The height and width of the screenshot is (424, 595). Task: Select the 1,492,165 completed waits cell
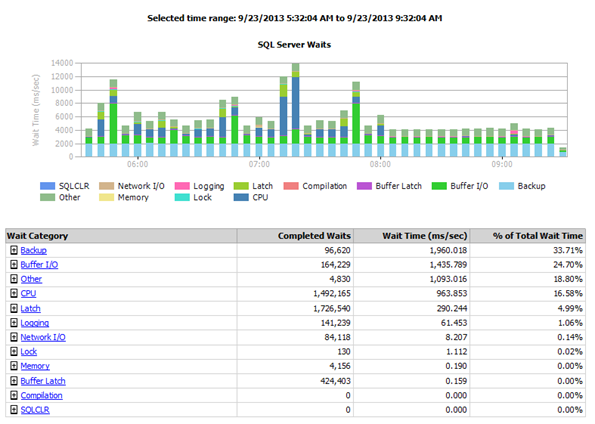point(296,293)
